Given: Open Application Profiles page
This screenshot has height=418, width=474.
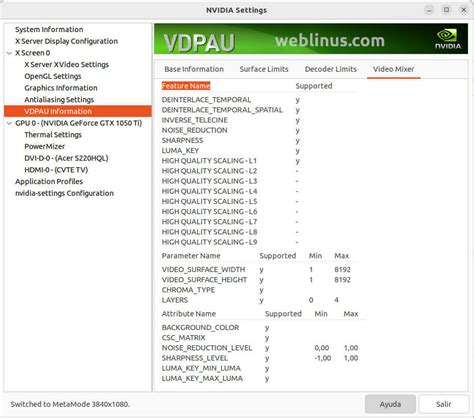Looking at the screenshot, I should click(49, 182).
